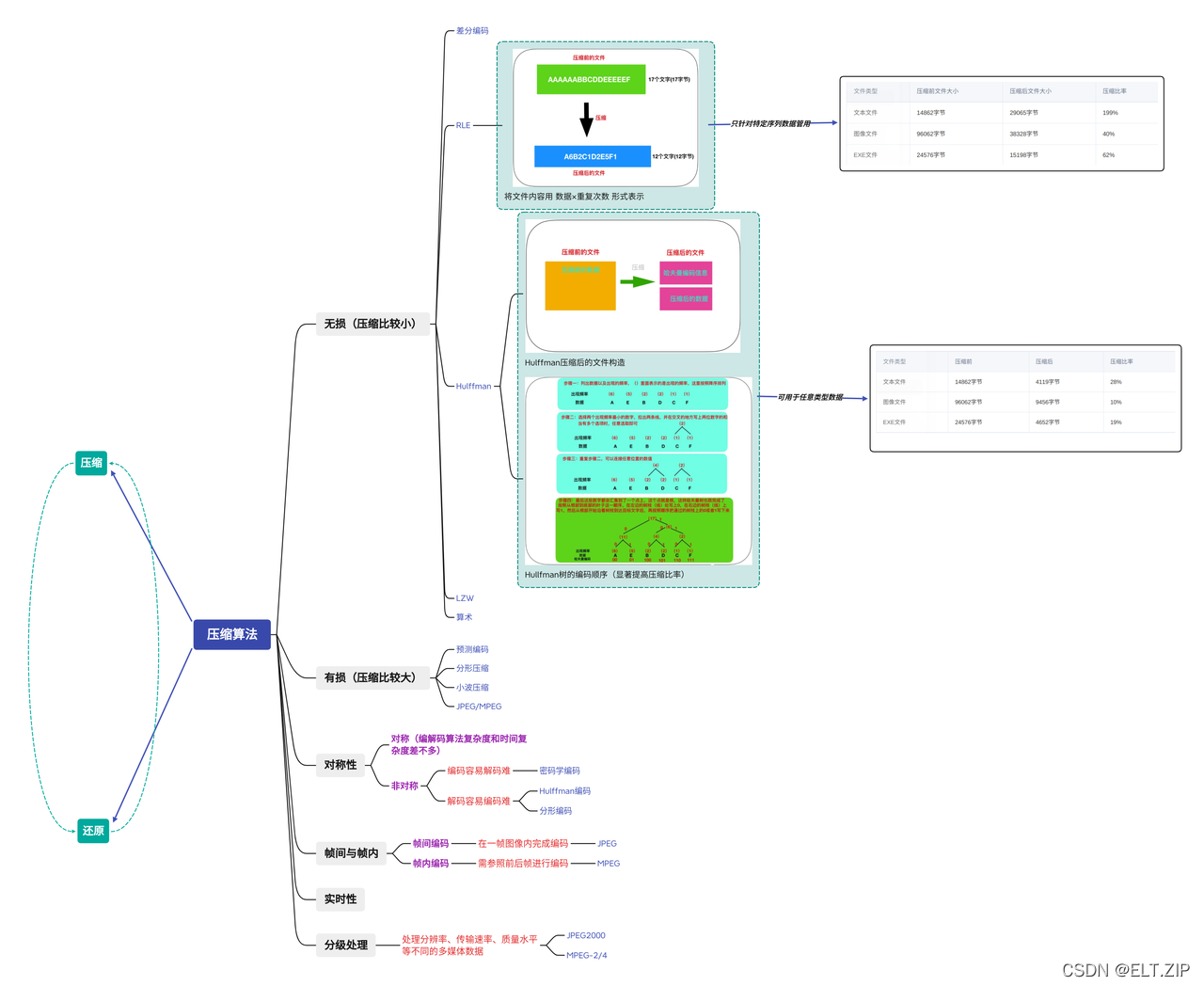Click the 15198字节 table cell

point(1024,155)
